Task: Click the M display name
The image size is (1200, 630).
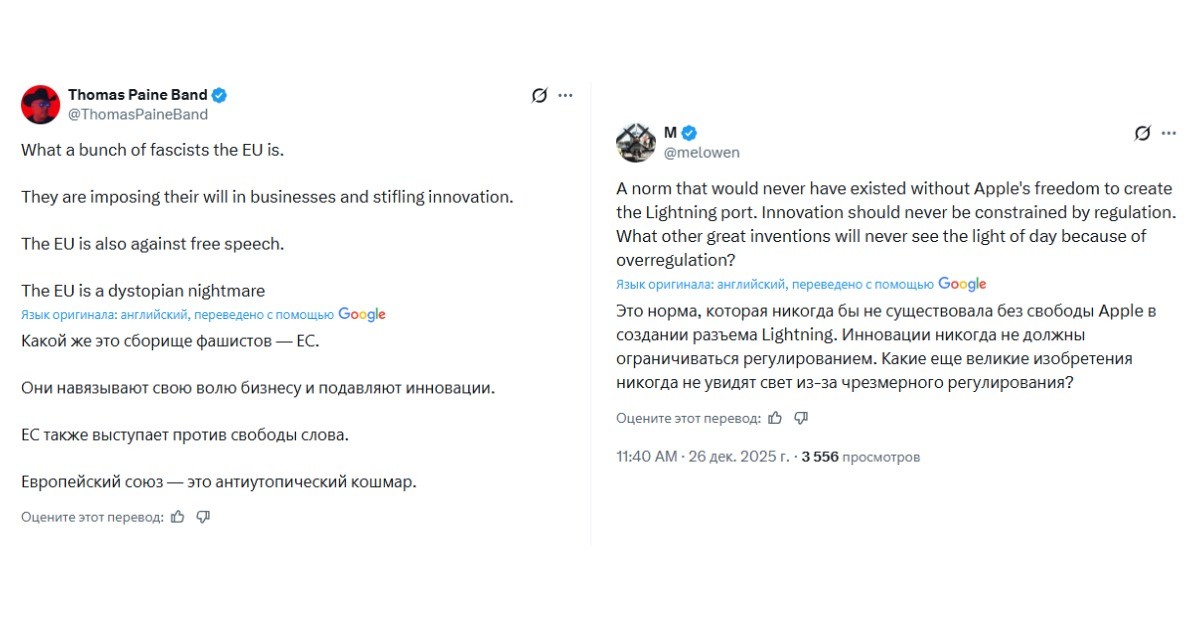Action: point(671,133)
